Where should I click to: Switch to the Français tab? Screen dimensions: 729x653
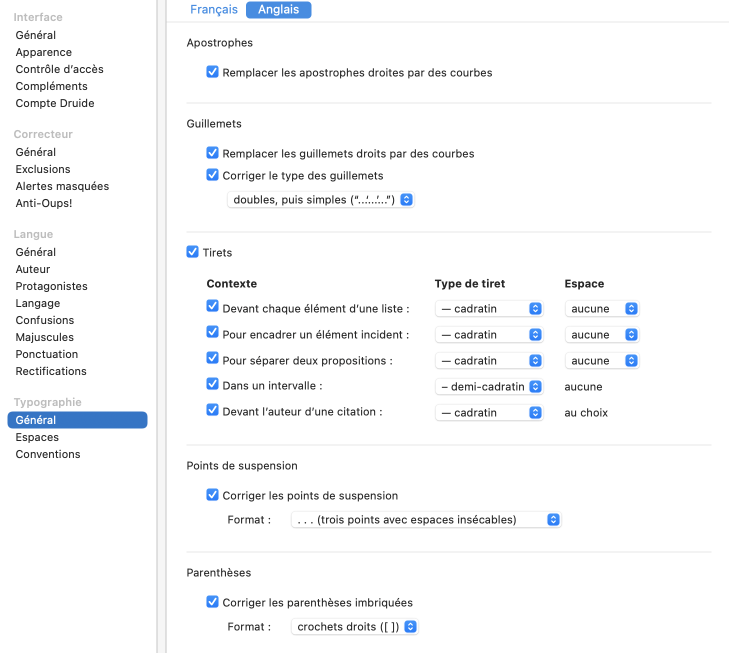(x=214, y=10)
